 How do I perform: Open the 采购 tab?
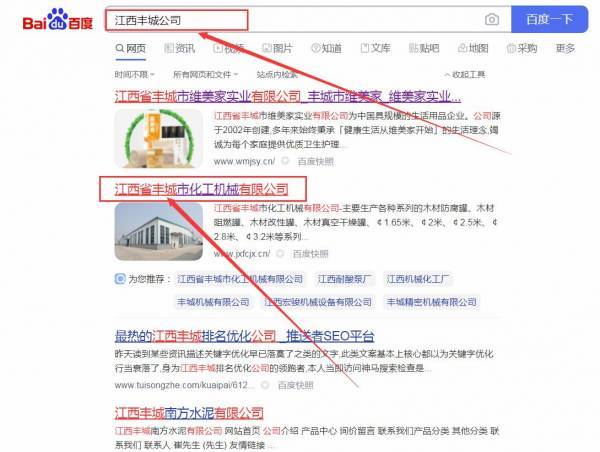pos(521,48)
